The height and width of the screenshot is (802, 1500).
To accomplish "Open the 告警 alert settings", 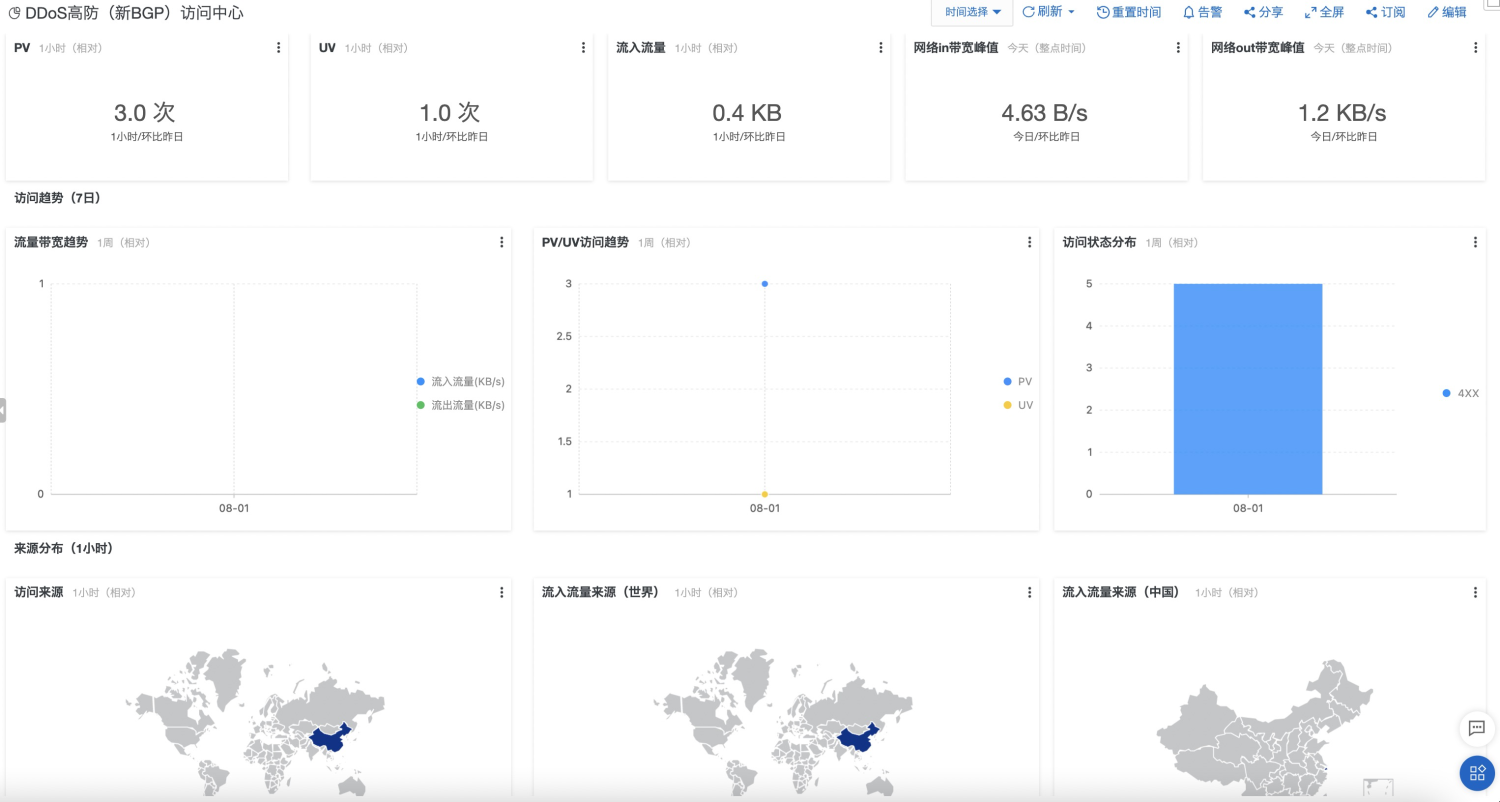I will (x=1202, y=12).
